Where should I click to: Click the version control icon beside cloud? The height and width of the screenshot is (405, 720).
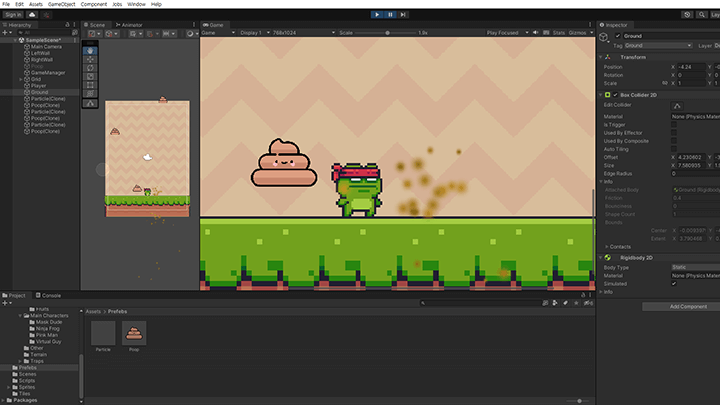[46, 15]
